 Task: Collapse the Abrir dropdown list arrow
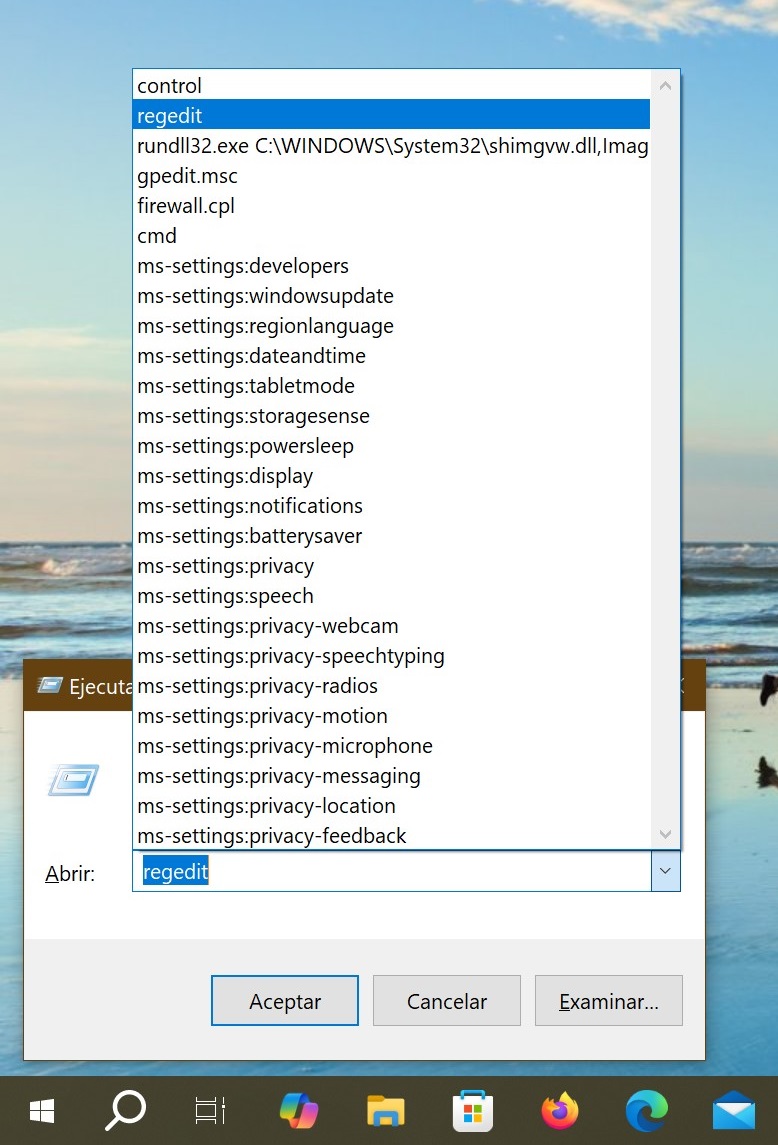pyautogui.click(x=665, y=871)
